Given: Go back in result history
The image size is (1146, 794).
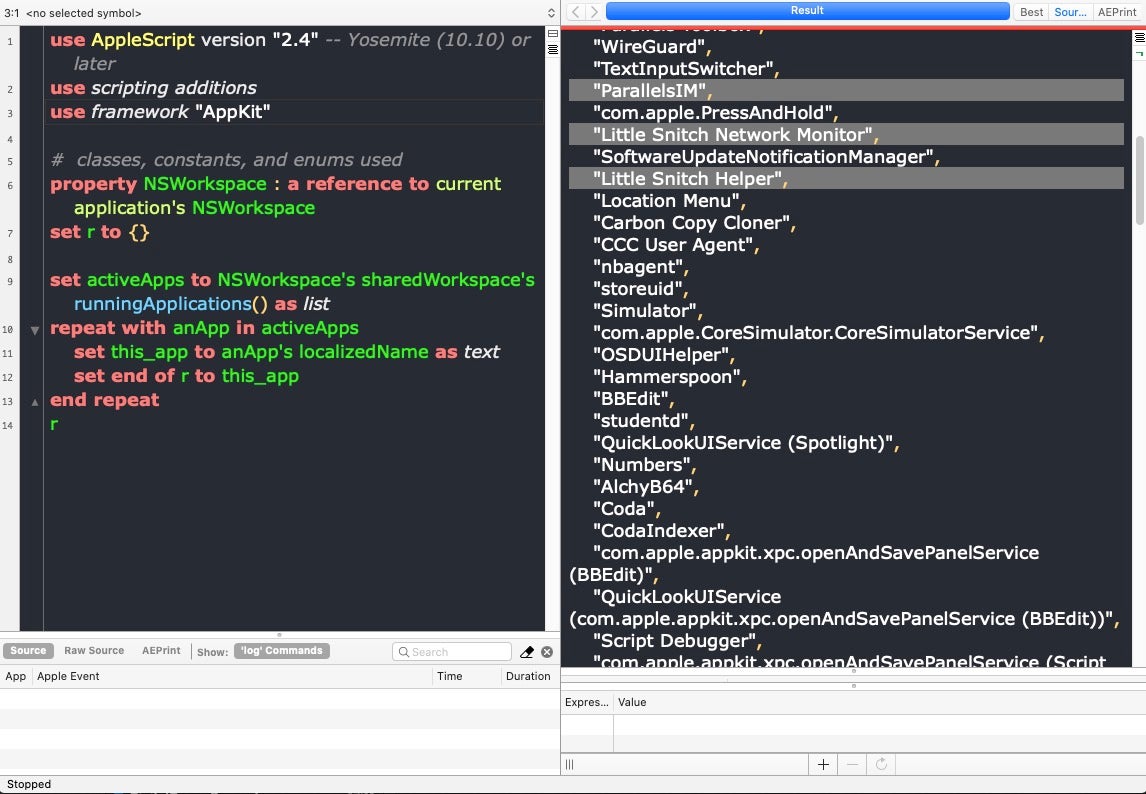Looking at the screenshot, I should pyautogui.click(x=576, y=12).
